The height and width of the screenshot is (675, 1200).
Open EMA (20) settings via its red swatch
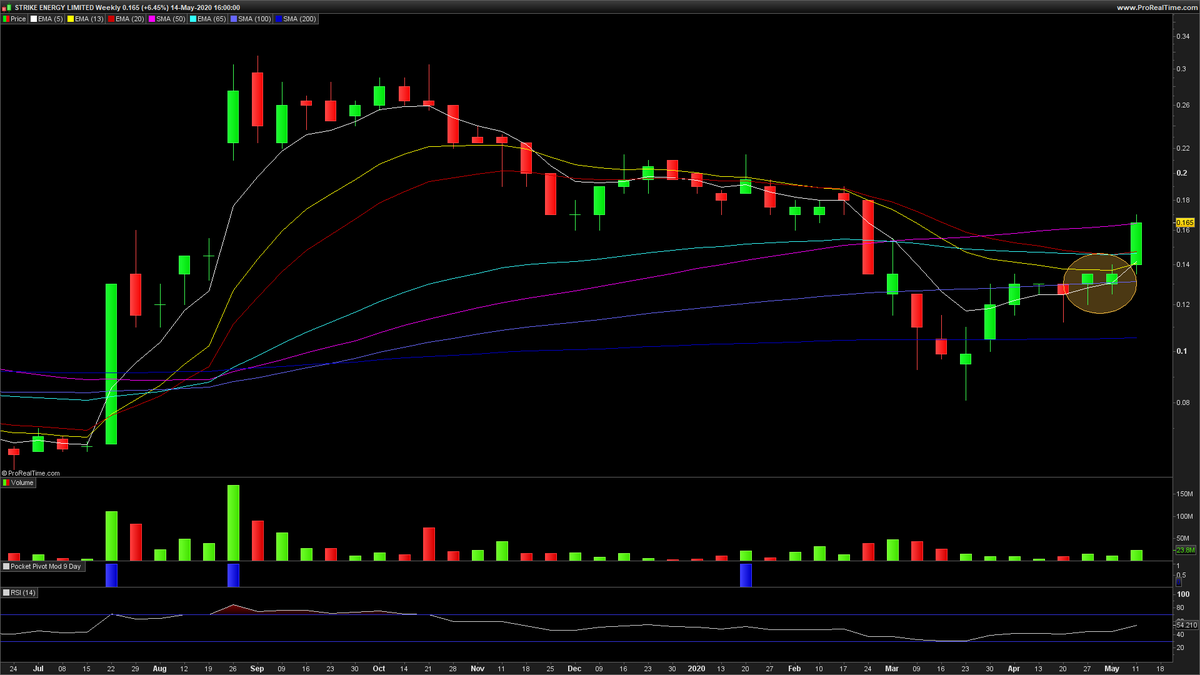point(110,17)
